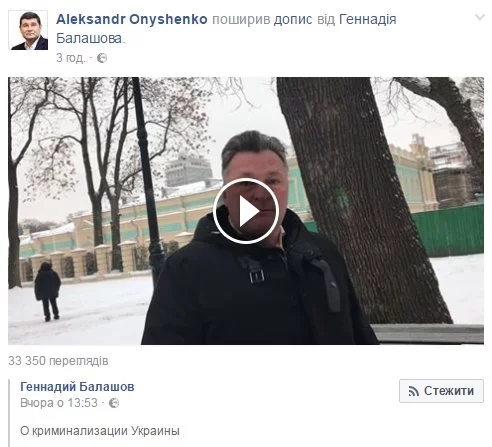Follow Геннадий Балашов with the Стежити button
The height and width of the screenshot is (447, 492).
pyautogui.click(x=441, y=391)
